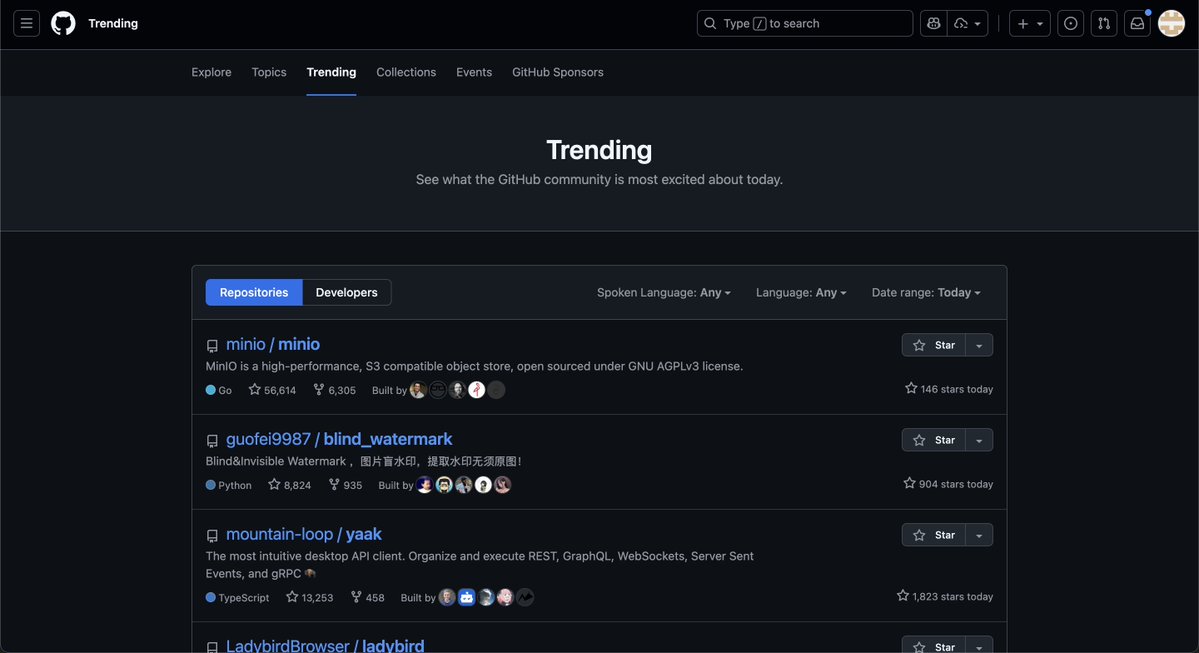Click first contributor avatar of blind_watermark
The image size is (1199, 653).
[424, 485]
